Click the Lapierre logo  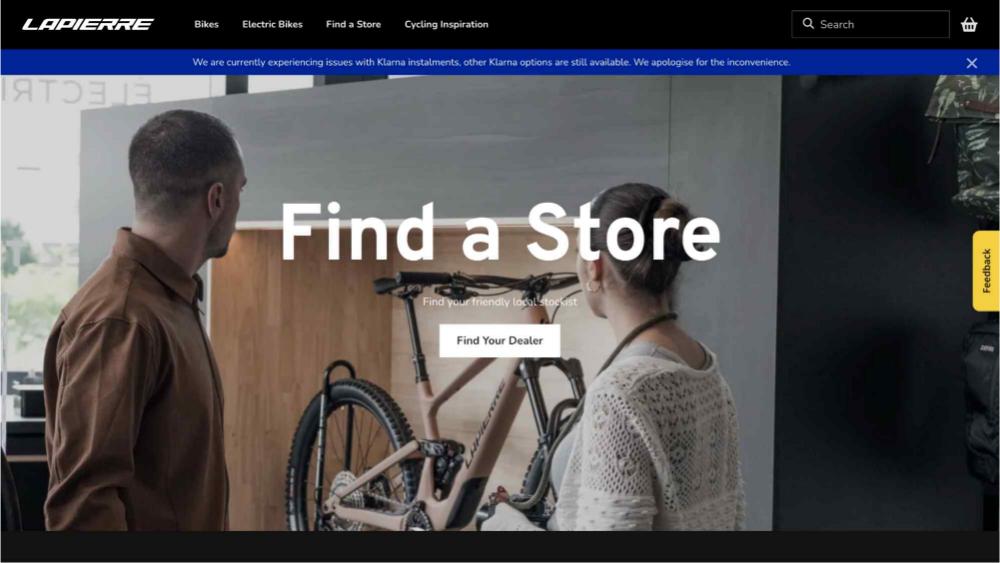(x=88, y=24)
